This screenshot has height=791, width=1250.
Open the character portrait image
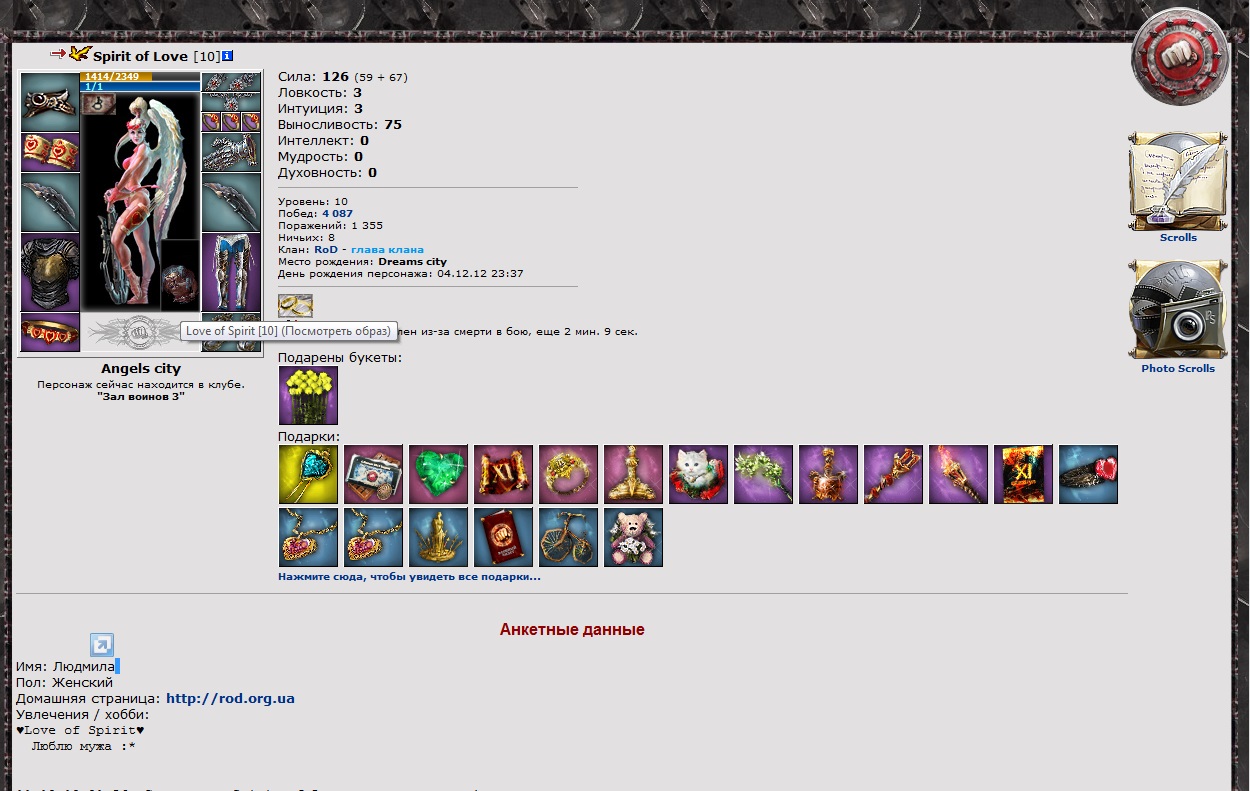[x=141, y=200]
